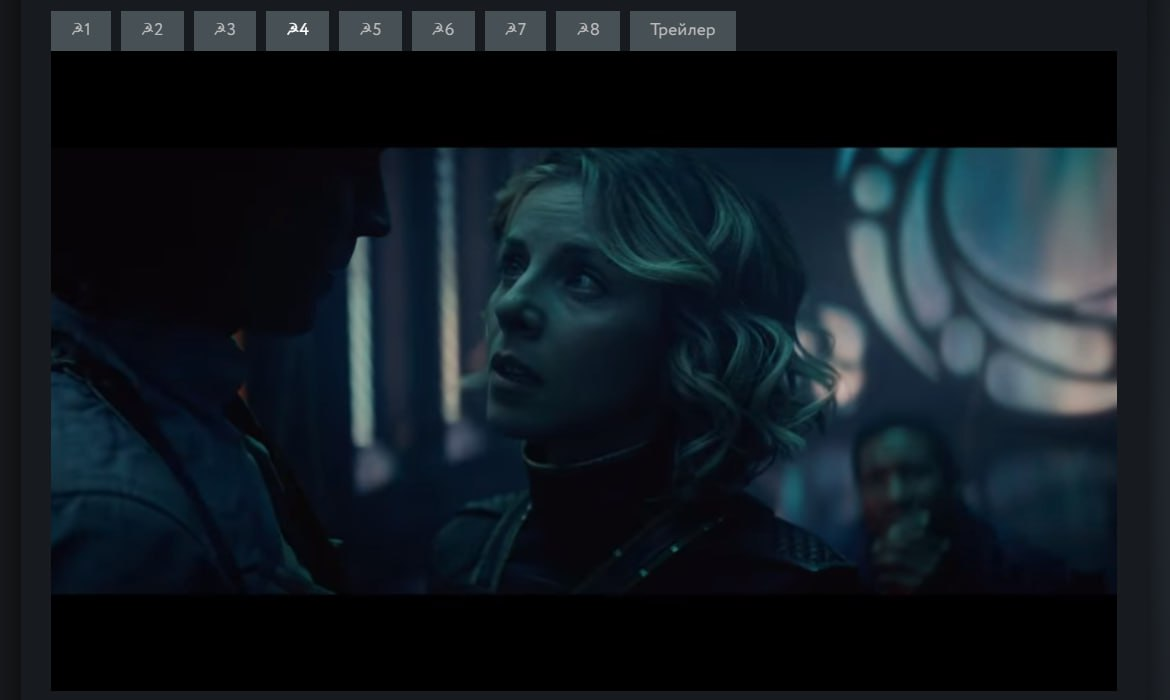Click the video frame to toggle playback
The width and height of the screenshot is (1170, 700).
pyautogui.click(x=584, y=371)
